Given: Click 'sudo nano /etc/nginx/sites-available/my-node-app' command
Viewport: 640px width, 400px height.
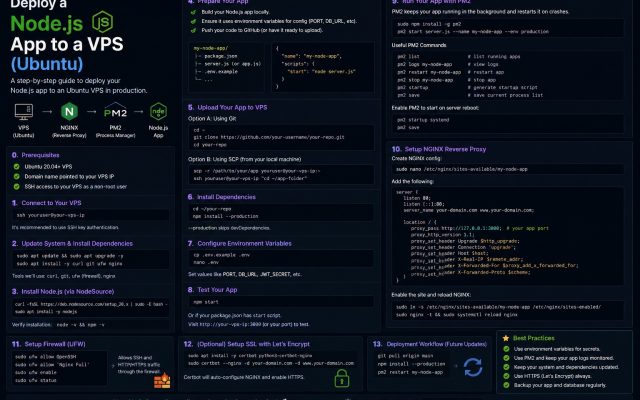Looking at the screenshot, I should [462, 169].
